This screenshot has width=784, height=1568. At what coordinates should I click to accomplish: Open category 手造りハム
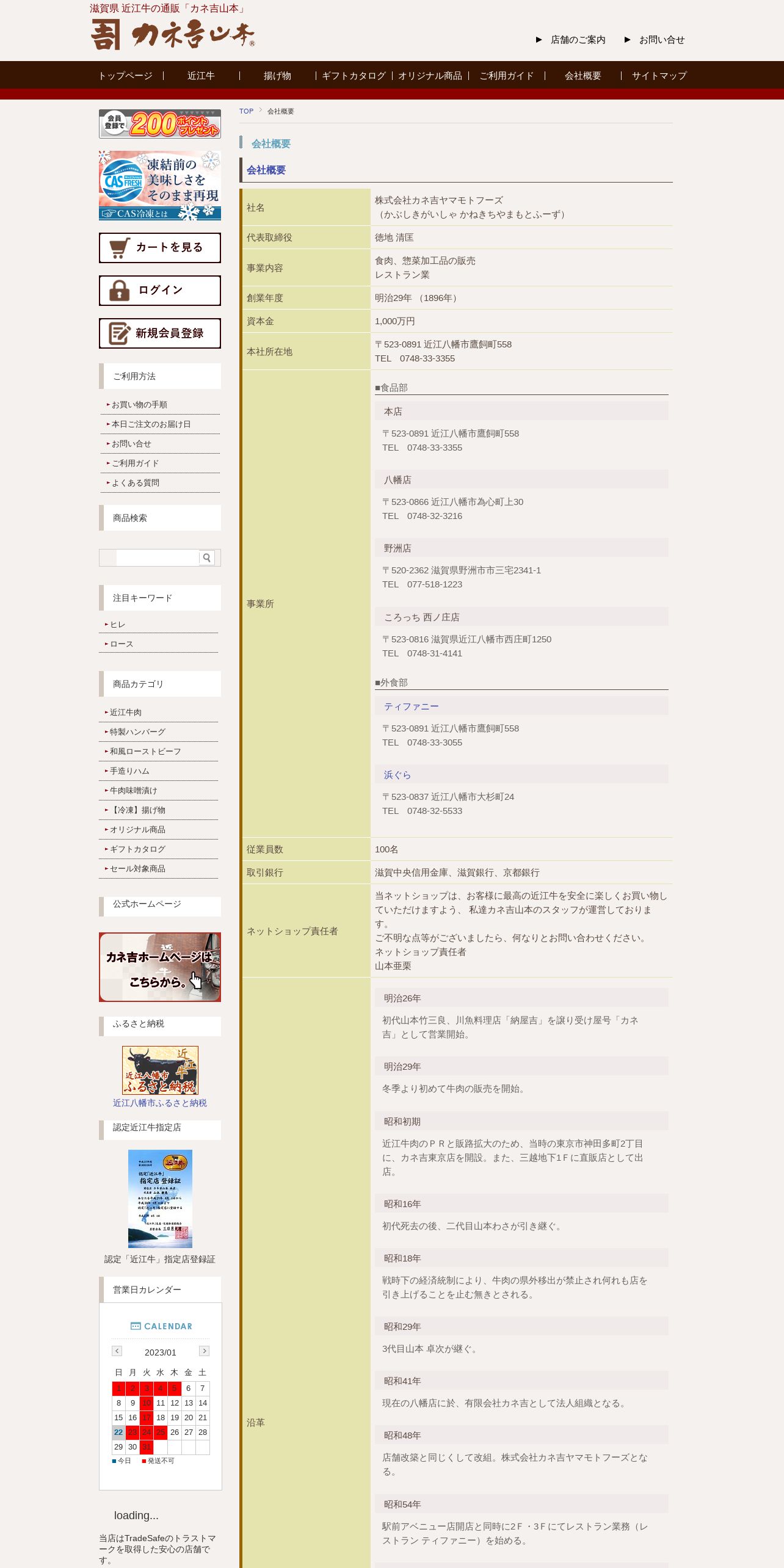129,771
